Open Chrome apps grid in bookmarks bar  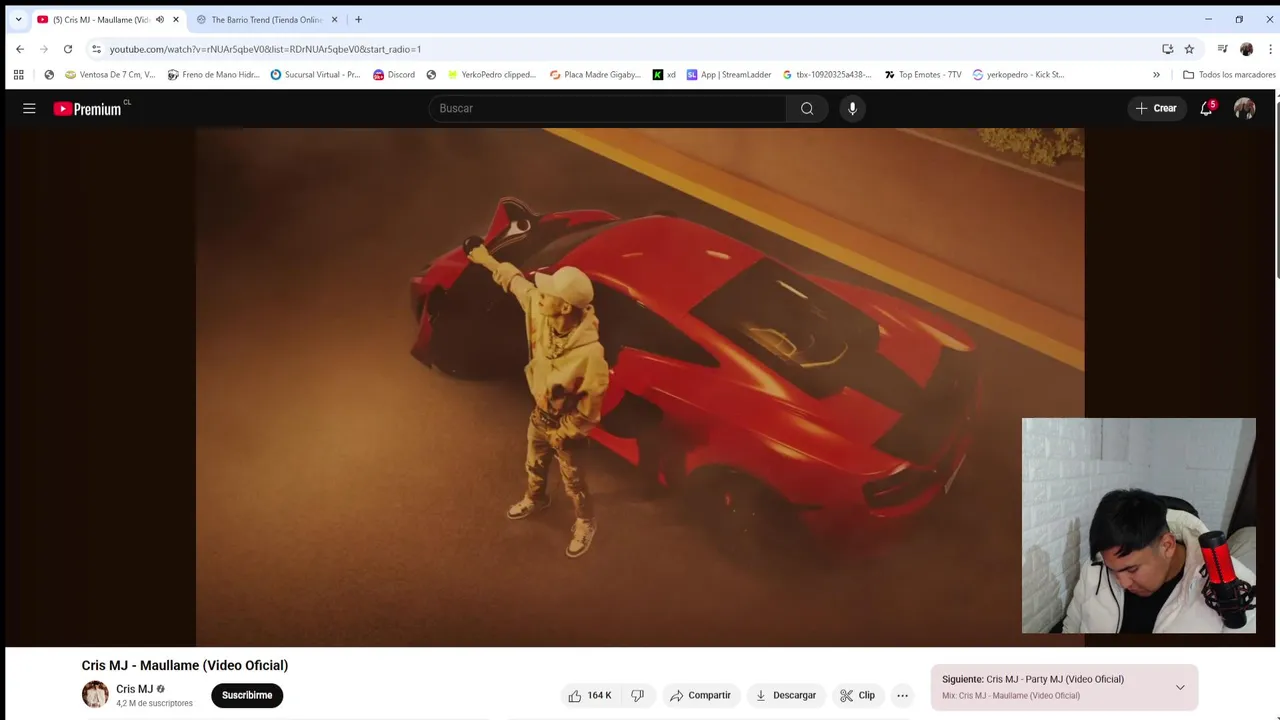click(18, 74)
